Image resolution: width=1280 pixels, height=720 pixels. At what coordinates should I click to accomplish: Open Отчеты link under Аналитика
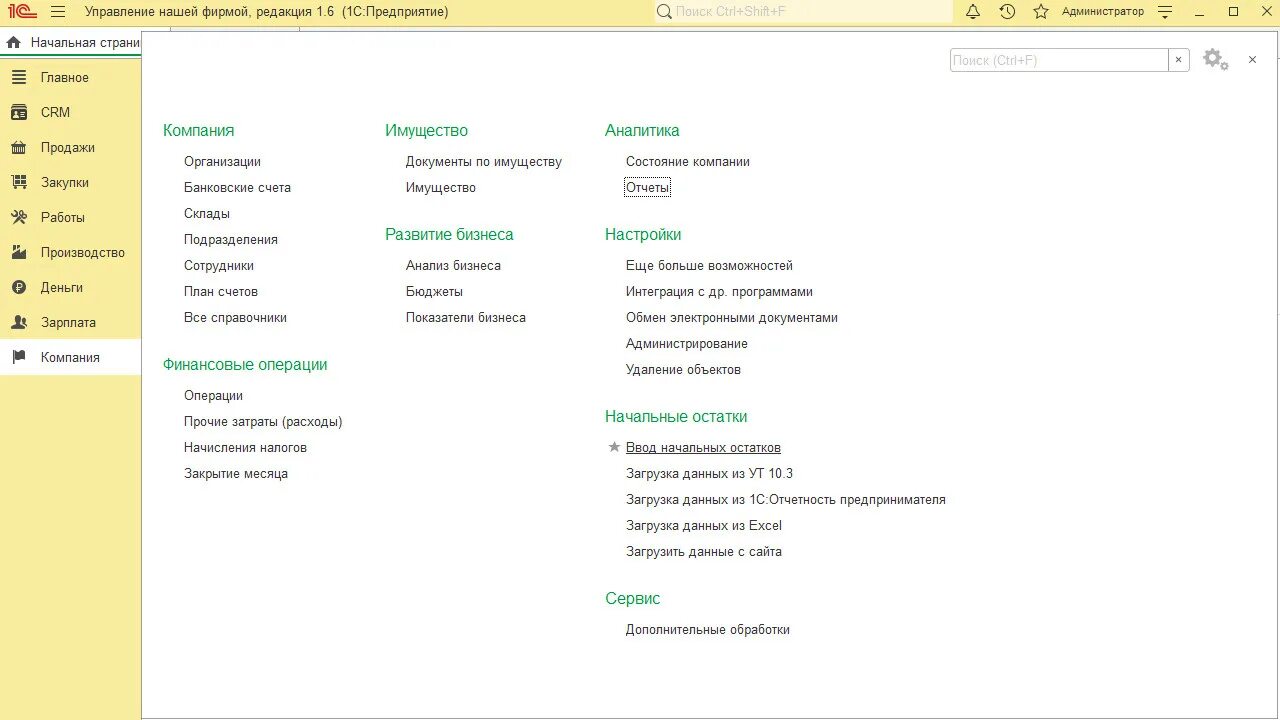point(647,187)
